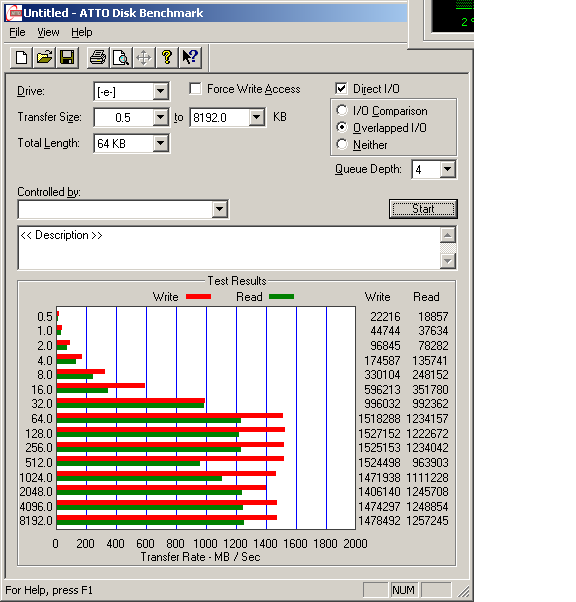This screenshot has width=576, height=602.
Task: Click the Start button
Action: (x=423, y=209)
